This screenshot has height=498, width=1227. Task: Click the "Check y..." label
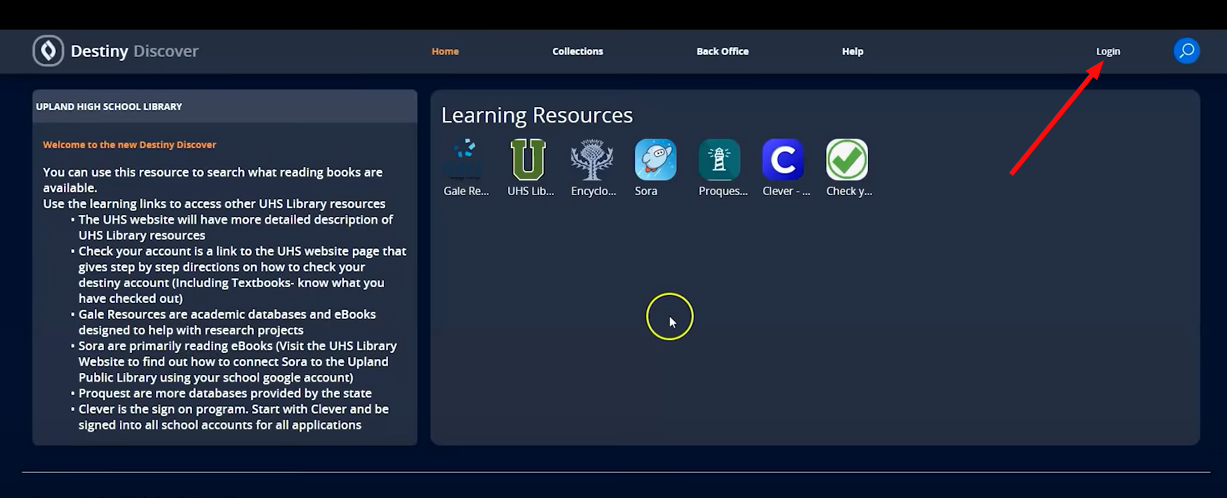click(849, 191)
